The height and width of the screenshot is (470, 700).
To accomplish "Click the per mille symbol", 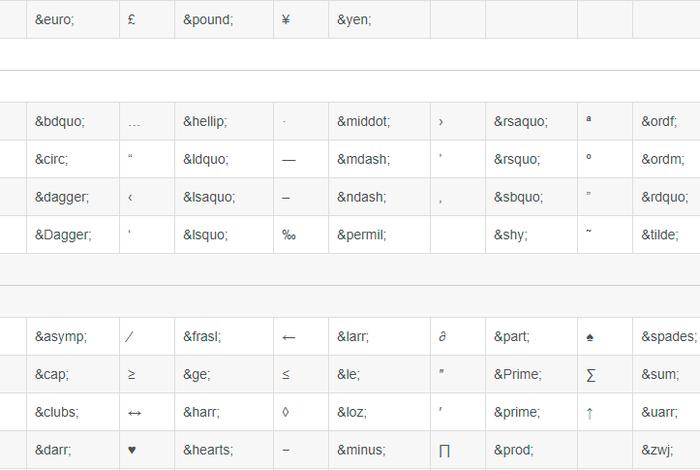I will tap(288, 235).
